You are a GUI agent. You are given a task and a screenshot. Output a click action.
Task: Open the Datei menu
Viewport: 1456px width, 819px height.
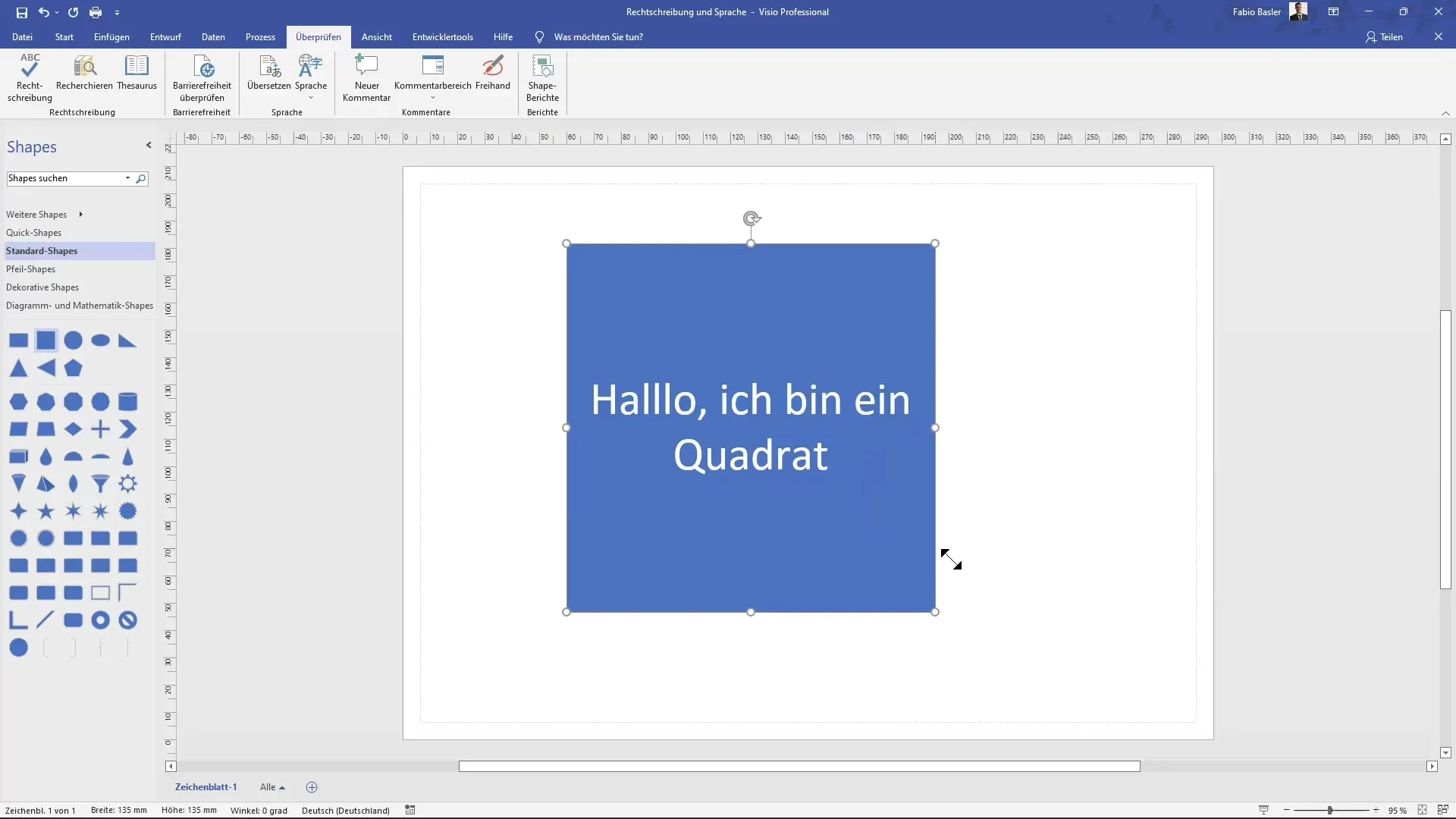click(22, 37)
